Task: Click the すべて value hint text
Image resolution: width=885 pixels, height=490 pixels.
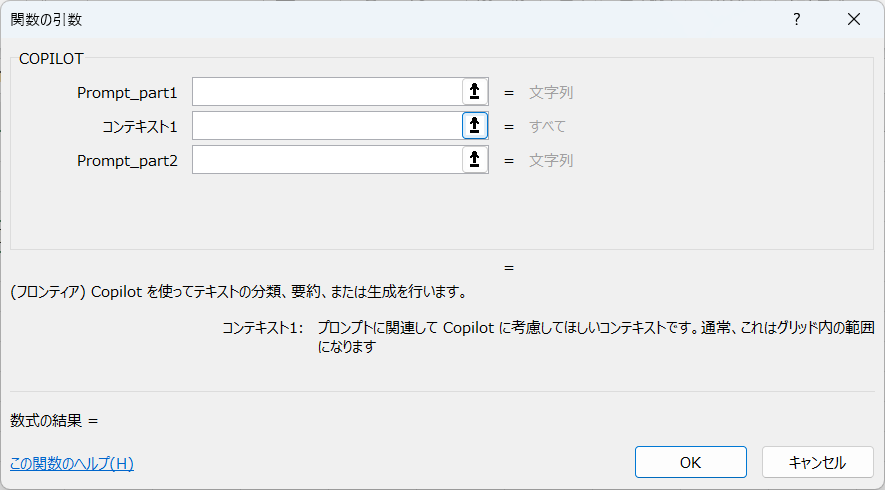Action: tap(547, 126)
